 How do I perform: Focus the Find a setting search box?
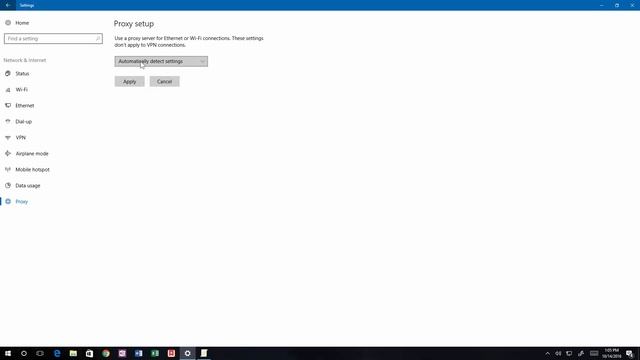coord(53,38)
